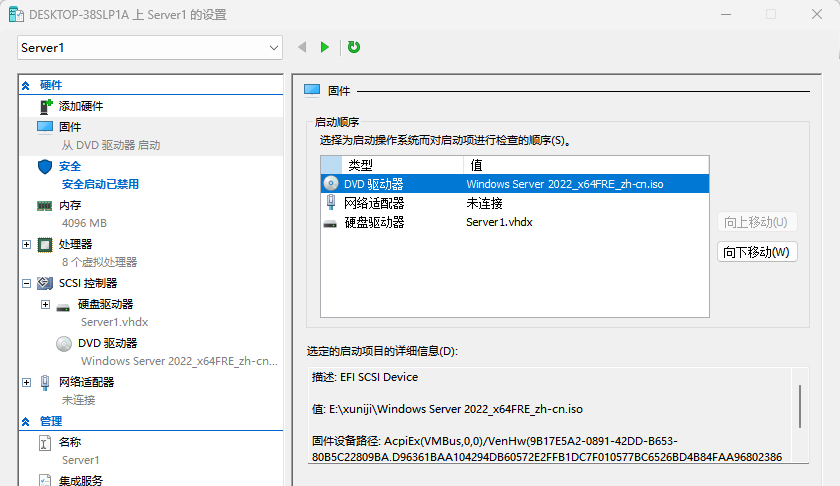The height and width of the screenshot is (486, 840).
Task: Click Server1.vhdx value in boot list
Action: tap(499, 222)
